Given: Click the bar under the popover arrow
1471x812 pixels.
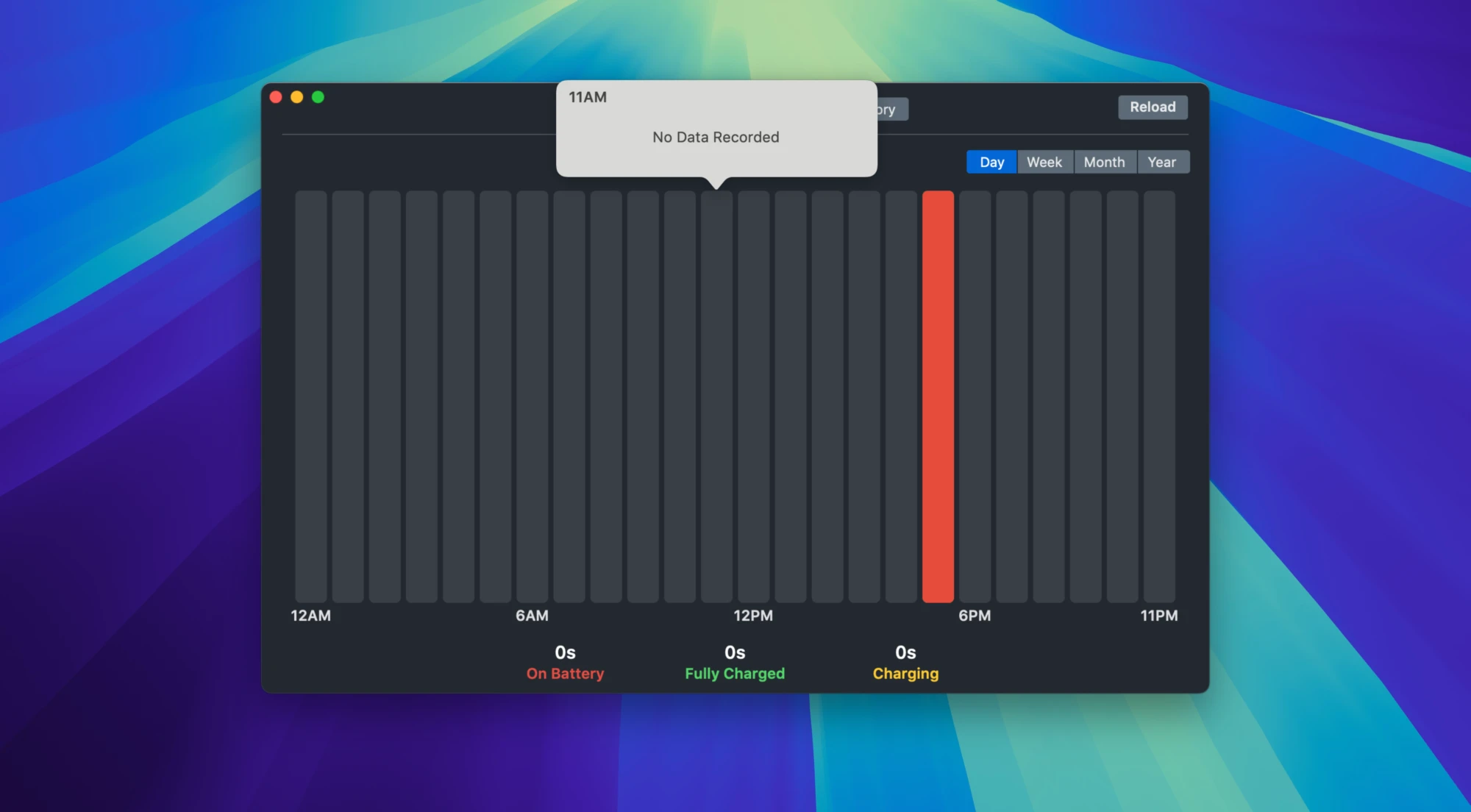Looking at the screenshot, I should click(716, 397).
